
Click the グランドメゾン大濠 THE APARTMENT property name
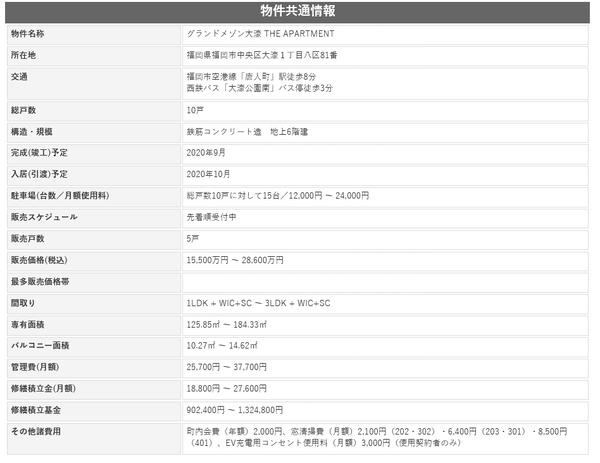261,34
